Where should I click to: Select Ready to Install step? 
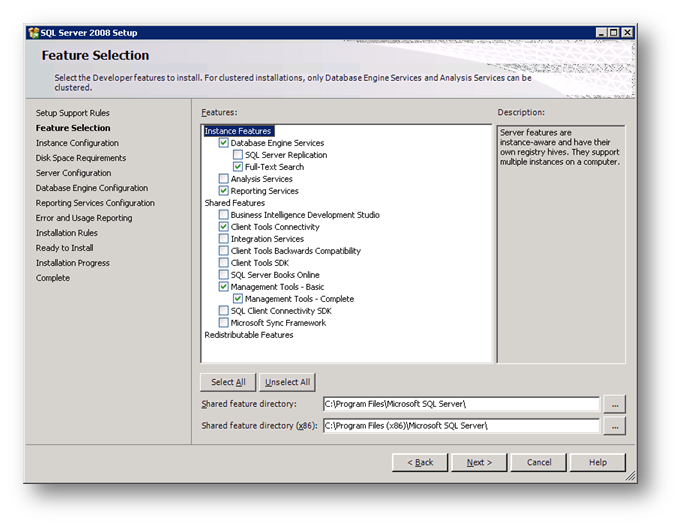(x=64, y=248)
